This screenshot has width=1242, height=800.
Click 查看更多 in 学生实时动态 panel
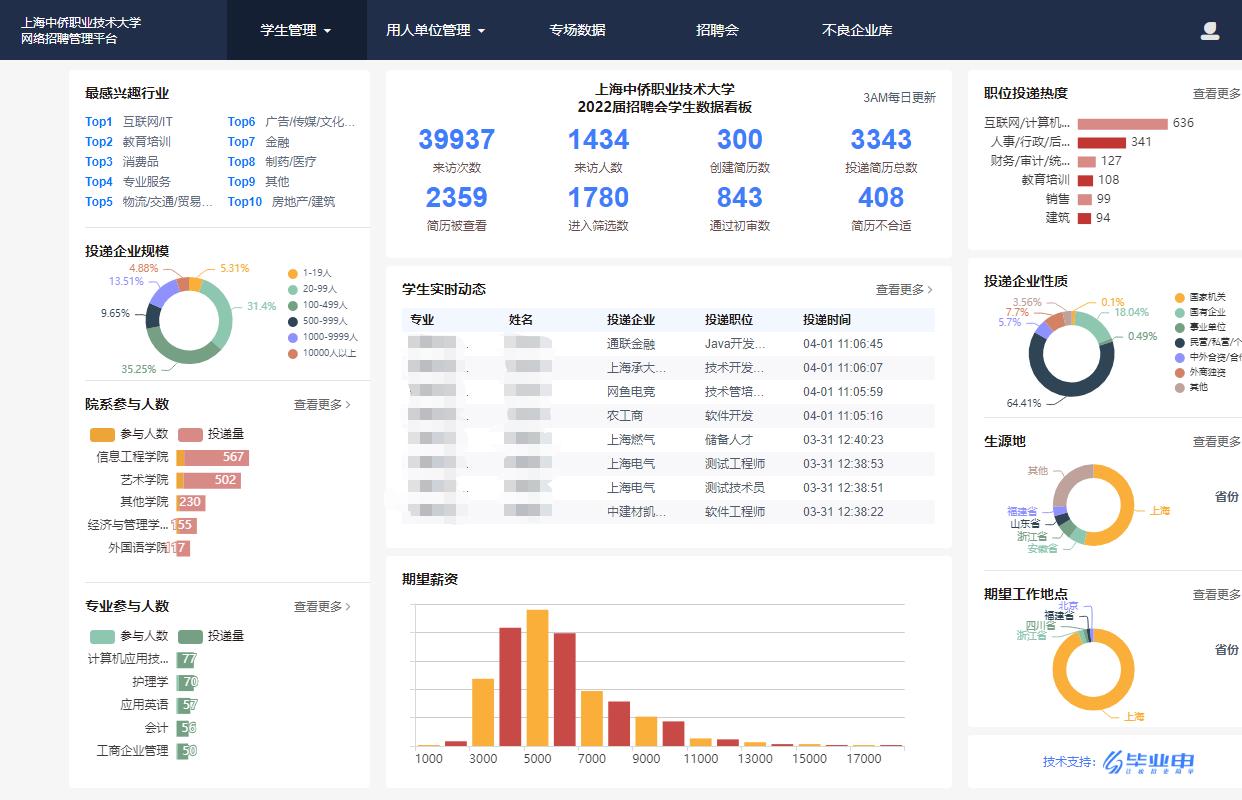click(x=903, y=290)
